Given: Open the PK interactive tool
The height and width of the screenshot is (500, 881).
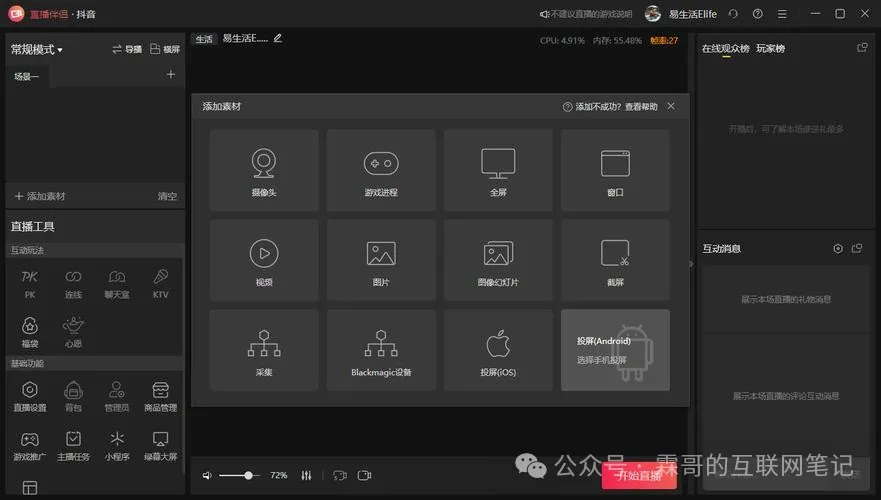Looking at the screenshot, I should click(x=29, y=282).
